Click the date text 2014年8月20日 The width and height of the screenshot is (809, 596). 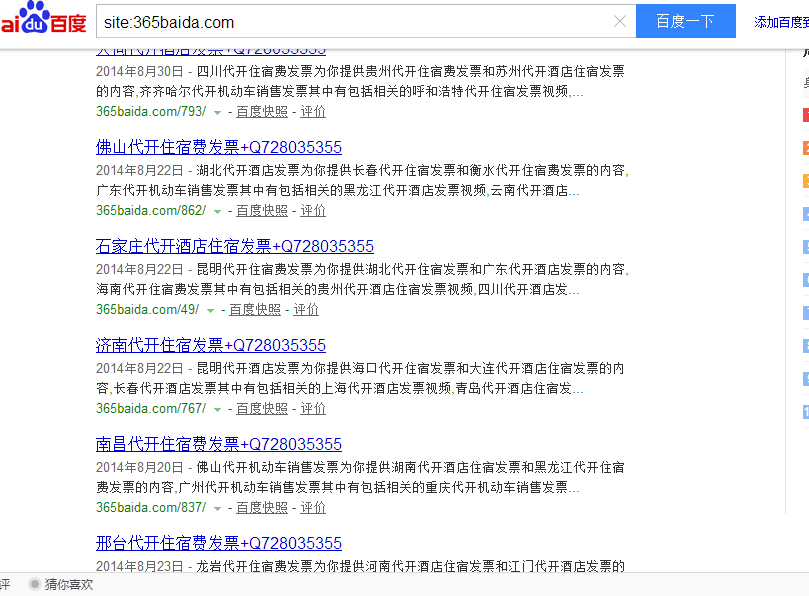click(139, 468)
